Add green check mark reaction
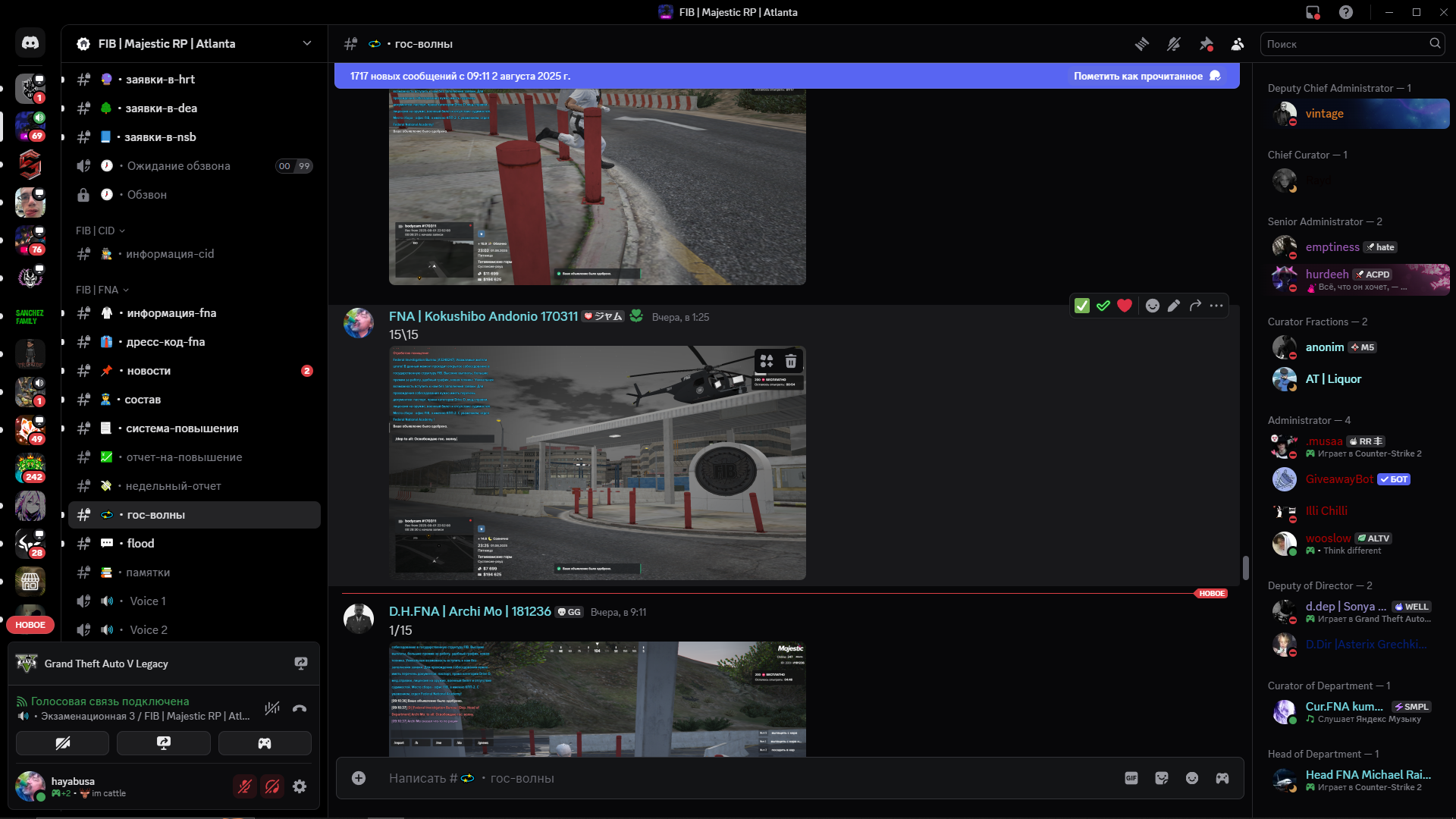The image size is (1456, 819). point(1103,306)
